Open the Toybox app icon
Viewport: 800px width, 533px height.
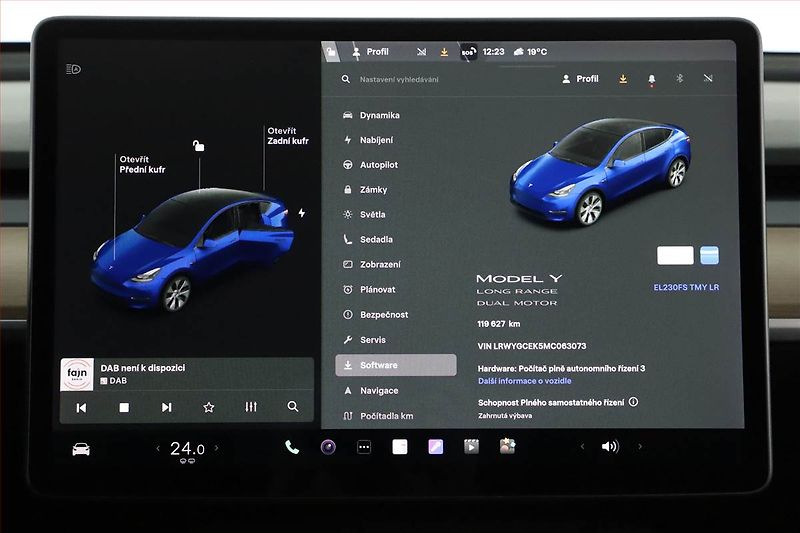coord(507,446)
